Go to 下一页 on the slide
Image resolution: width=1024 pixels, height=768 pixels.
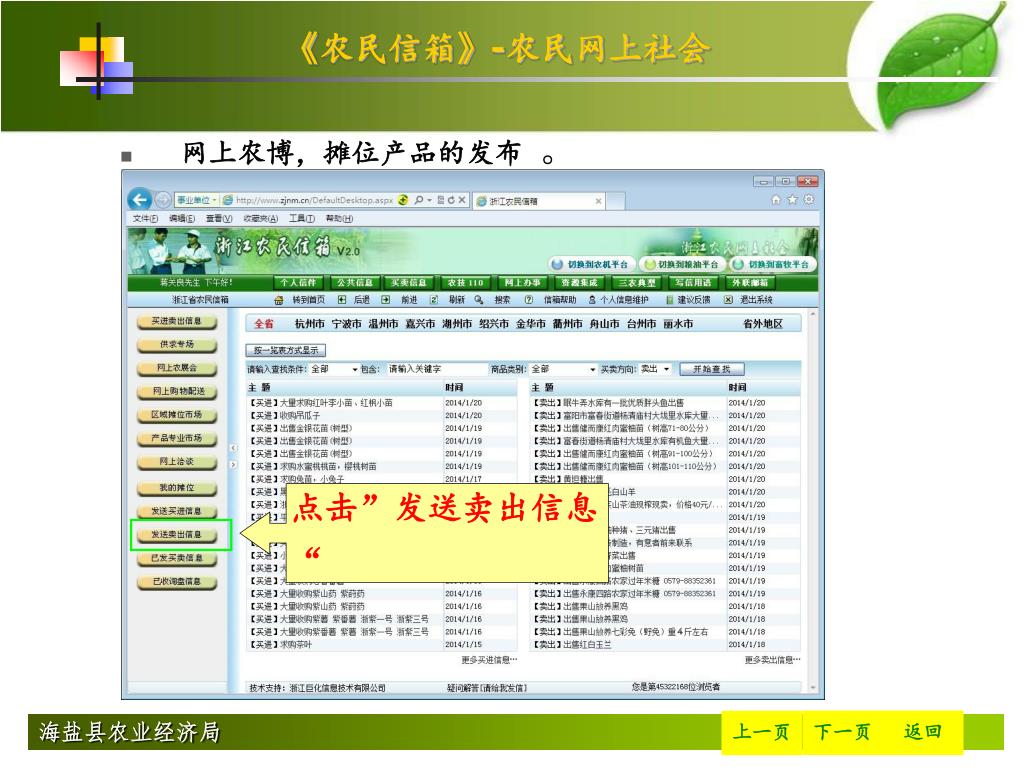(x=842, y=732)
